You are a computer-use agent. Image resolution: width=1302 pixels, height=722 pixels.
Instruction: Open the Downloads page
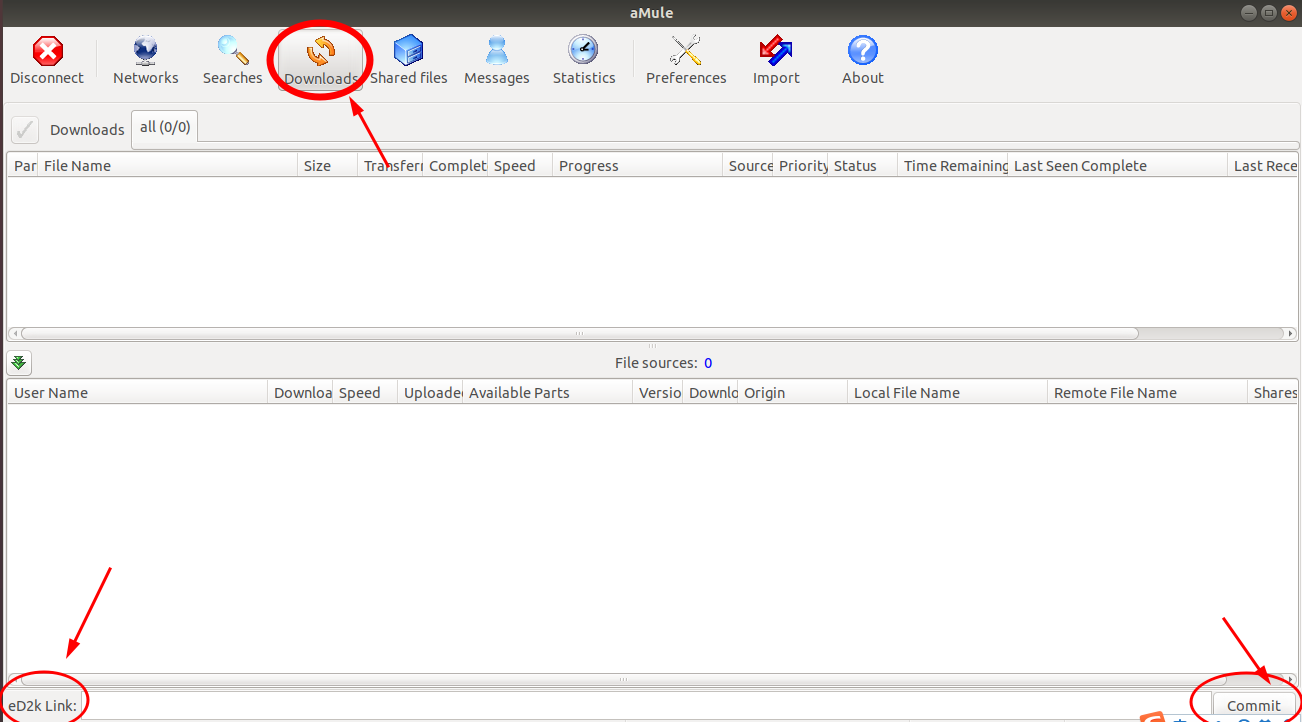tap(321, 61)
